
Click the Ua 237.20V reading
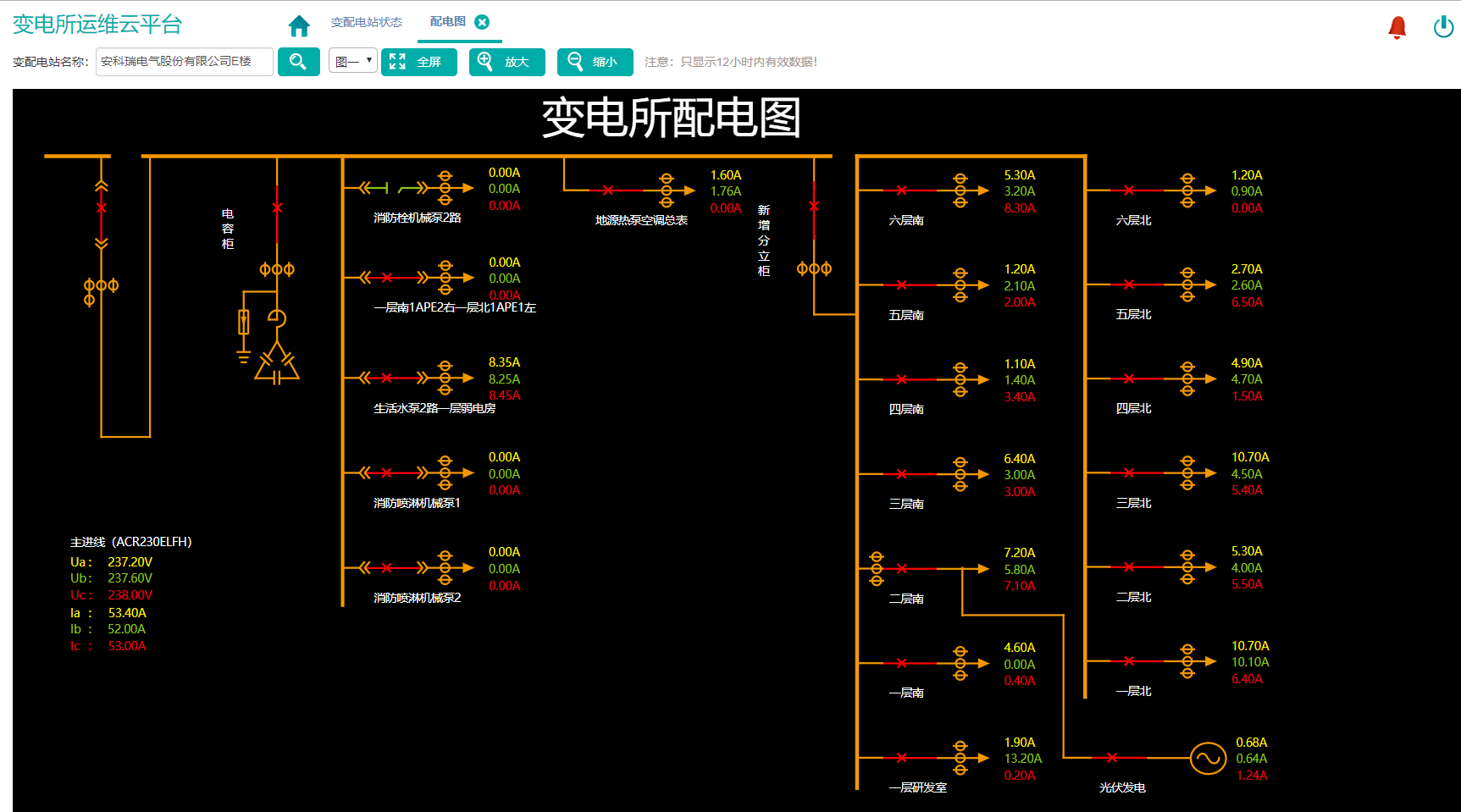point(112,562)
